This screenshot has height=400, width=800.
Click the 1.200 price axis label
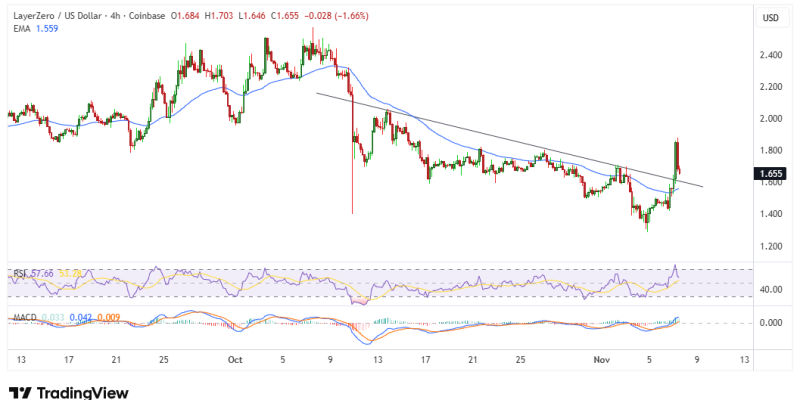[770, 246]
